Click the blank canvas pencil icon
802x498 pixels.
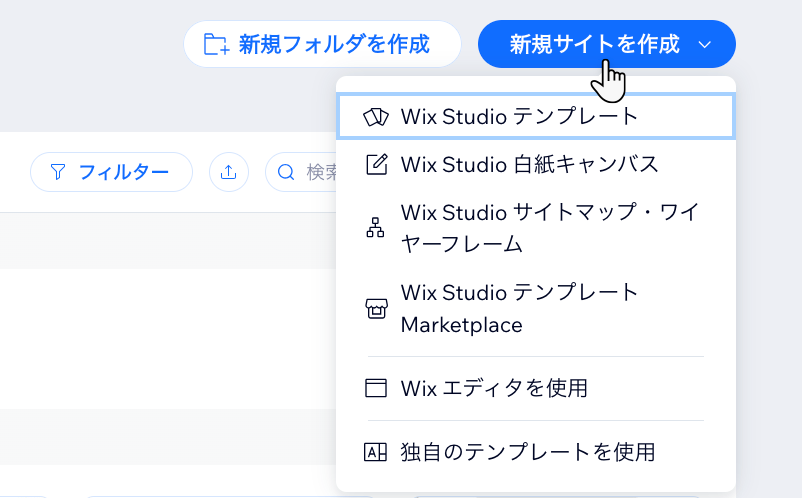376,165
